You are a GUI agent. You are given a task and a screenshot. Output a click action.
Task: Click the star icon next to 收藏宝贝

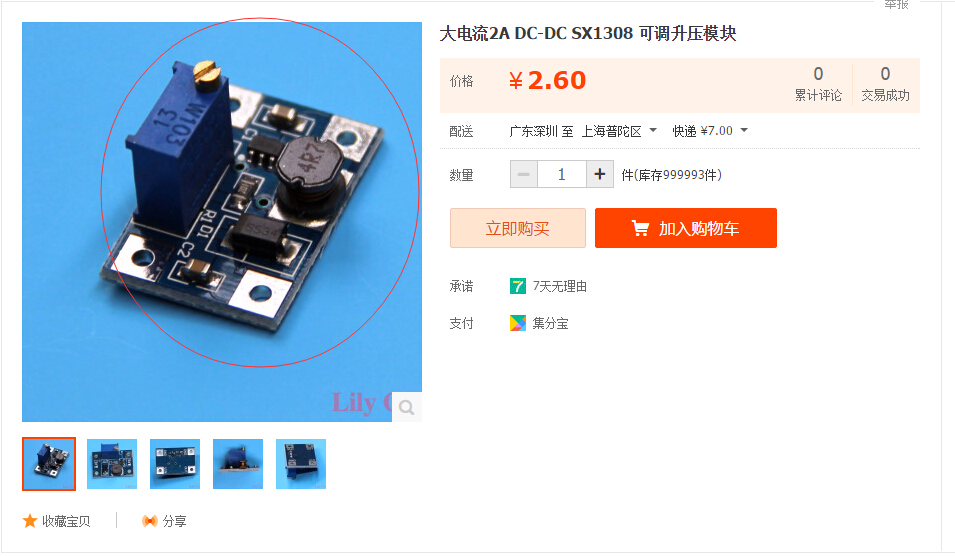(x=30, y=521)
